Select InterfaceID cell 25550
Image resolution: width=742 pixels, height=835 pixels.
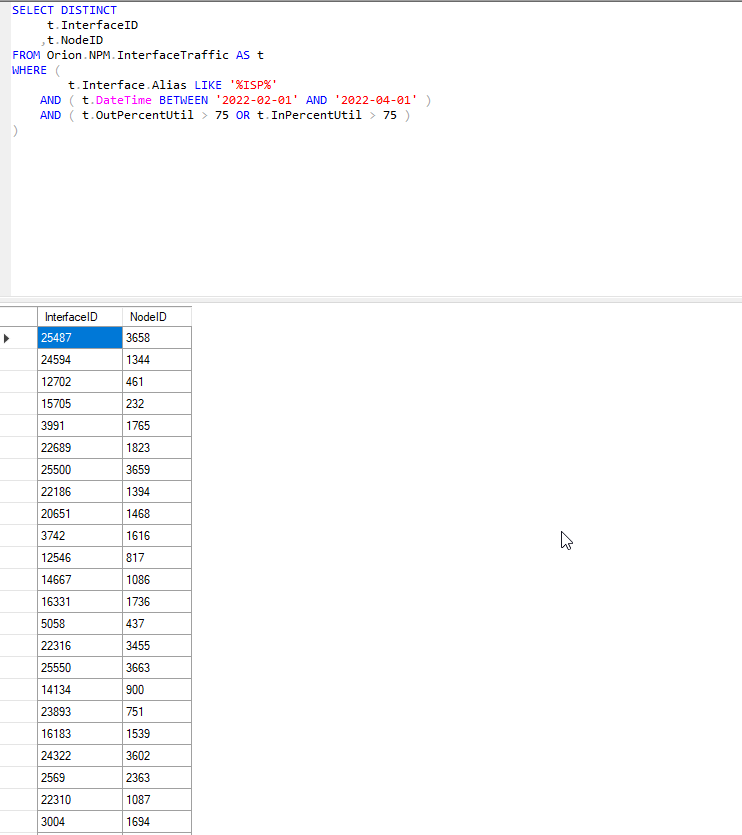pyautogui.click(x=80, y=668)
